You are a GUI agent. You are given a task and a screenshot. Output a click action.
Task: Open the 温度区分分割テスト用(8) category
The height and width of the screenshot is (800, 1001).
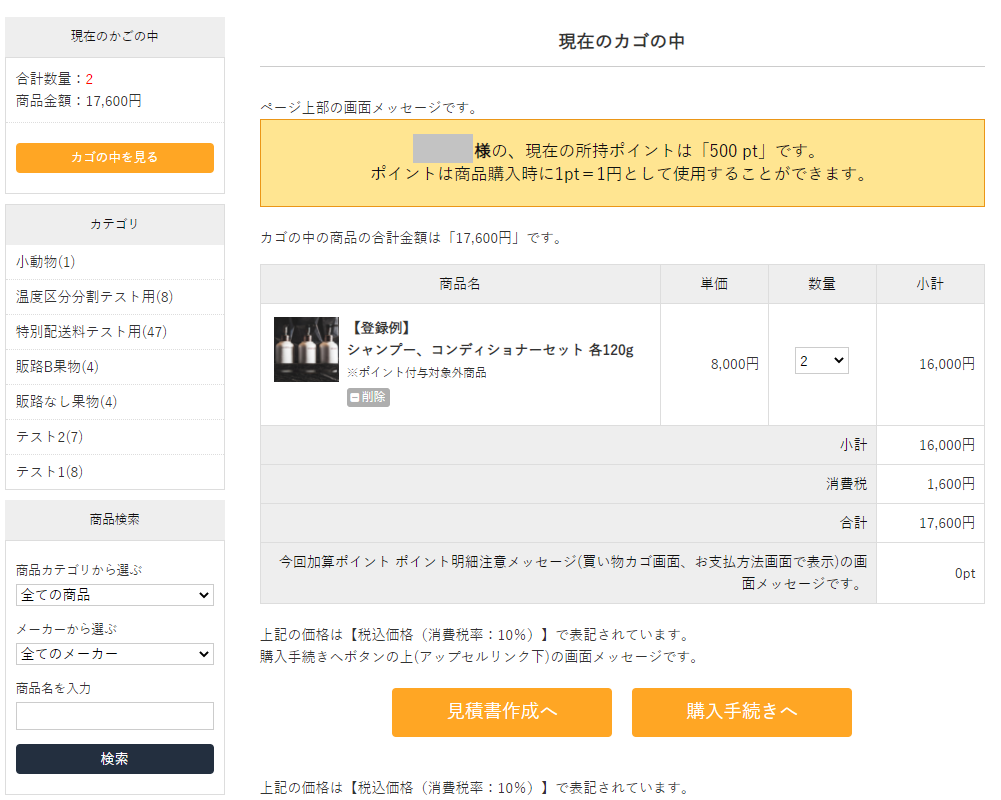(95, 297)
